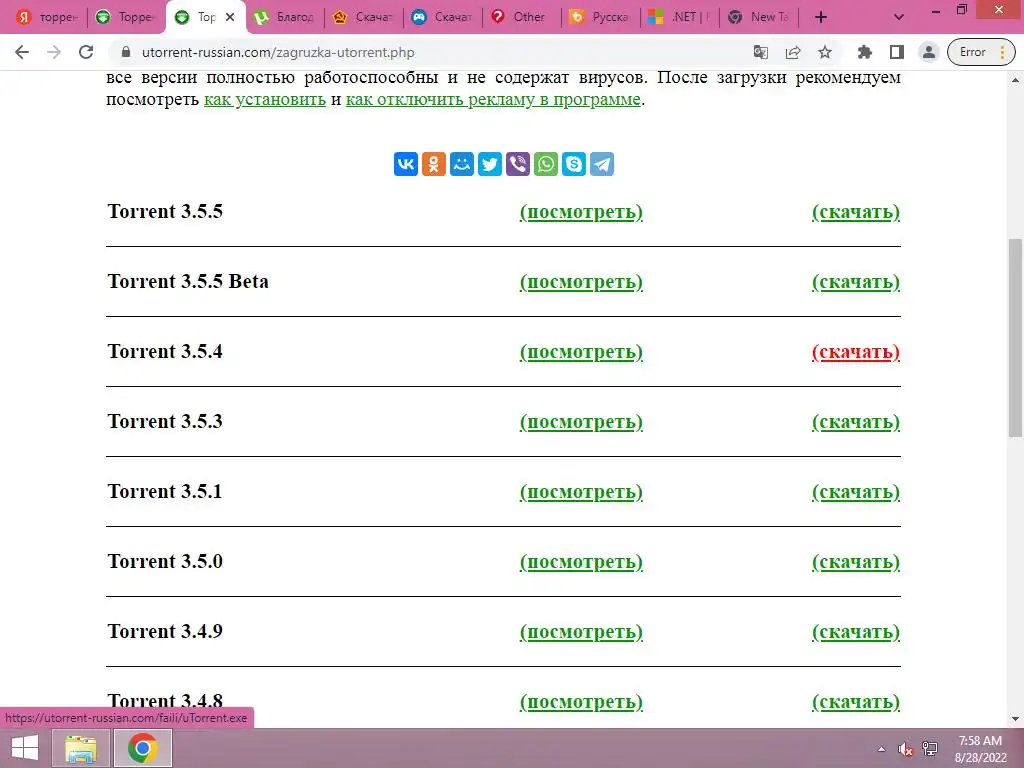Viewport: 1024px width, 768px height.
Task: Switch to the 'Благод' uTorrent tab
Action: coord(285,17)
